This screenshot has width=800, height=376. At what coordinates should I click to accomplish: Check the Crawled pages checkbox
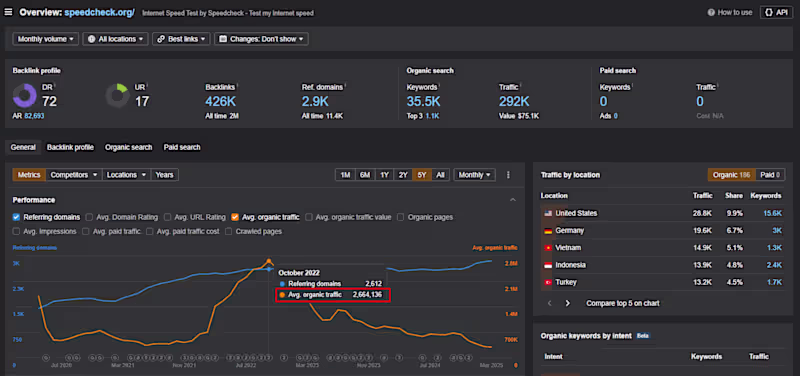pyautogui.click(x=229, y=232)
